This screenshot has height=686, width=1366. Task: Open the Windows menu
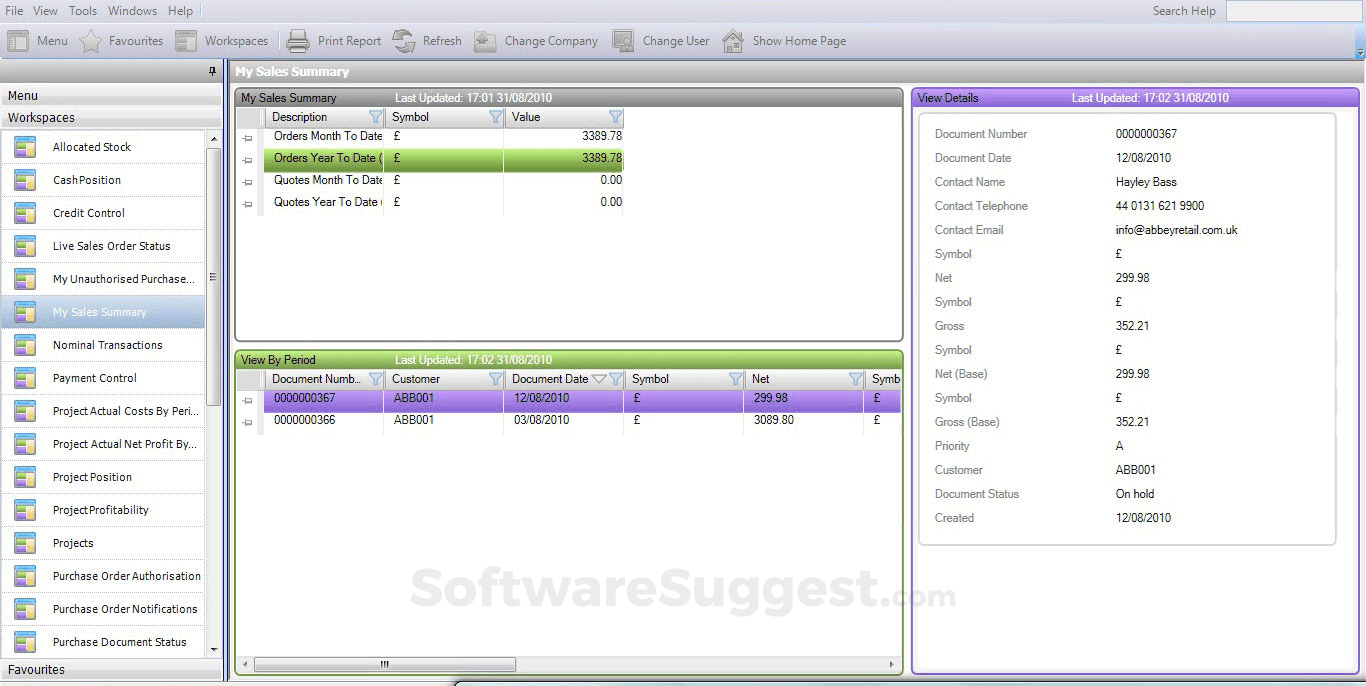[x=131, y=10]
